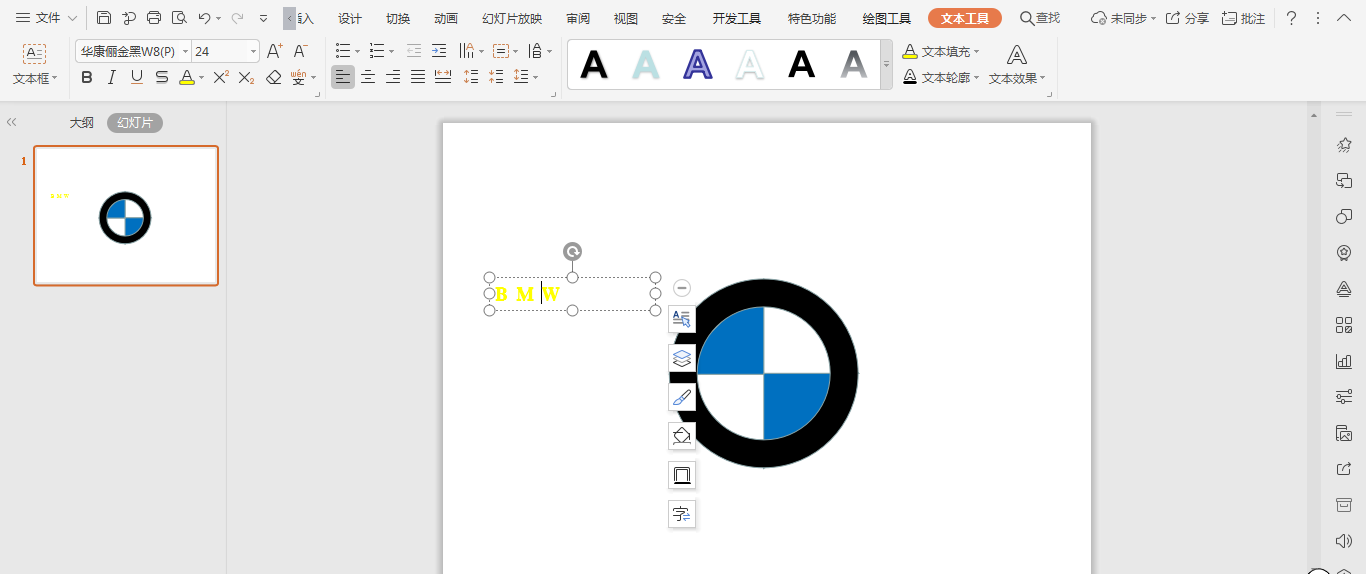This screenshot has height=574, width=1366.
Task: Toggle strikethrough formatting
Action: click(x=162, y=77)
